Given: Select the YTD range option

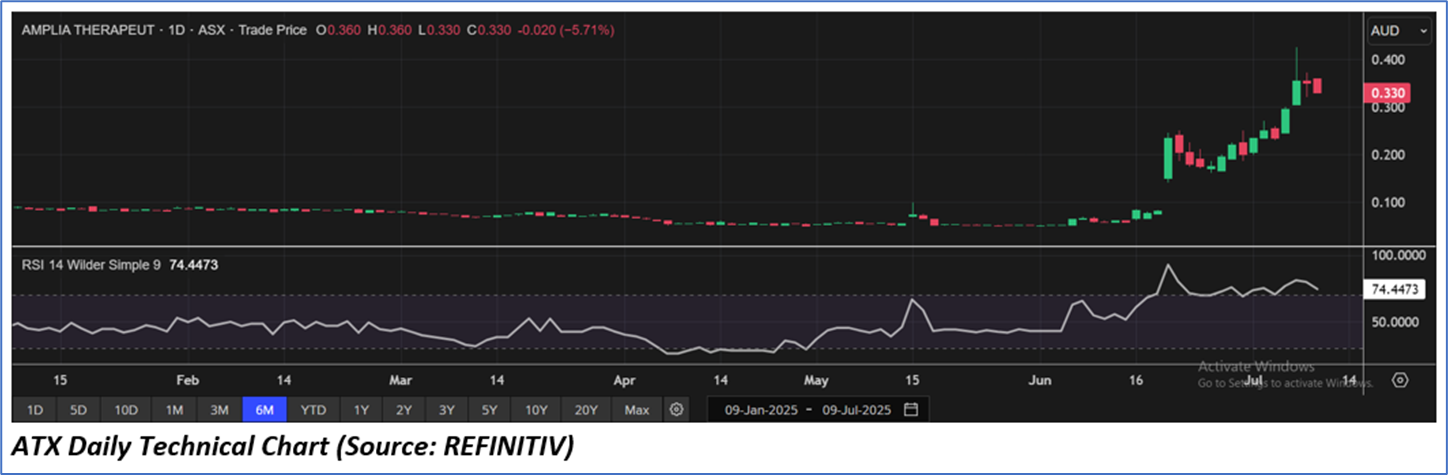Looking at the screenshot, I should click(313, 410).
